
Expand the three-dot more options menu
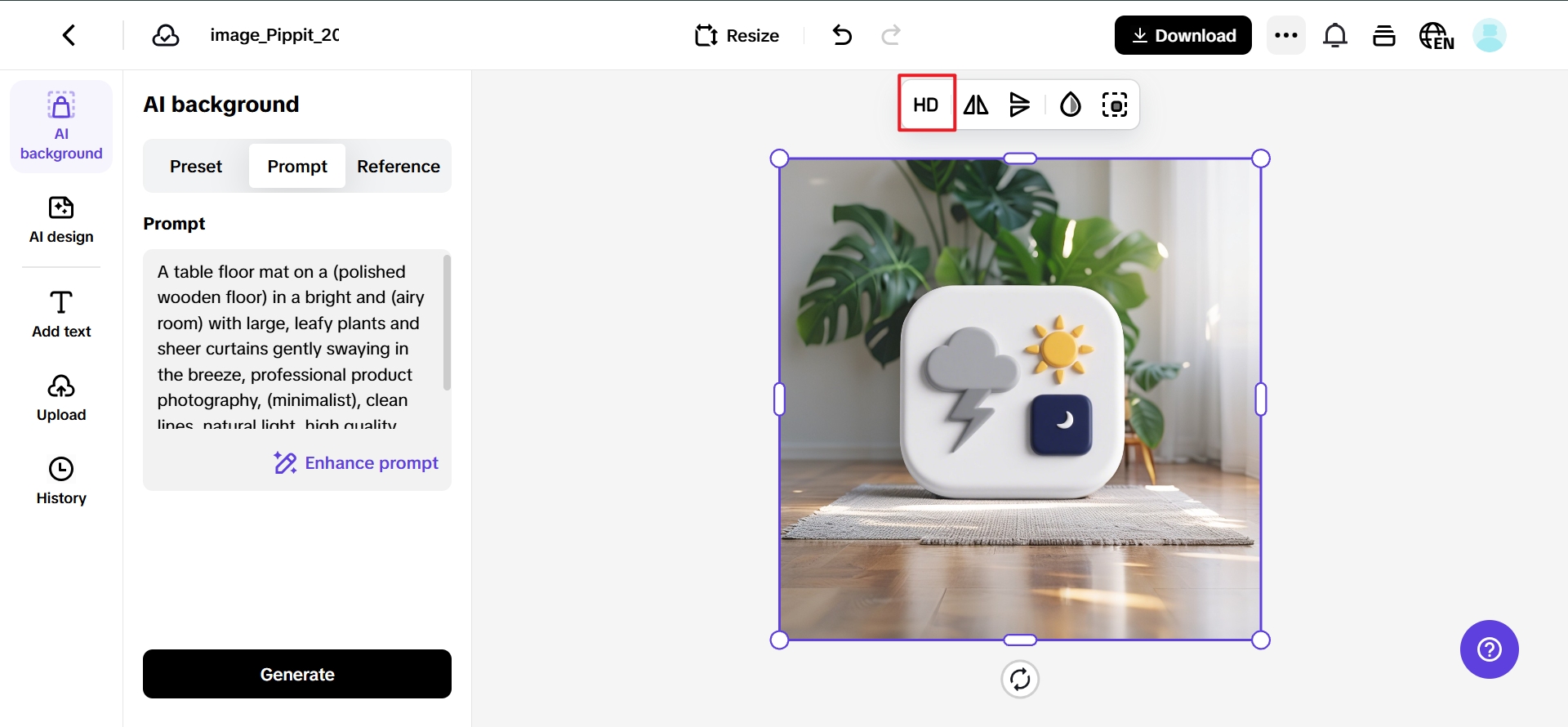[x=1286, y=35]
